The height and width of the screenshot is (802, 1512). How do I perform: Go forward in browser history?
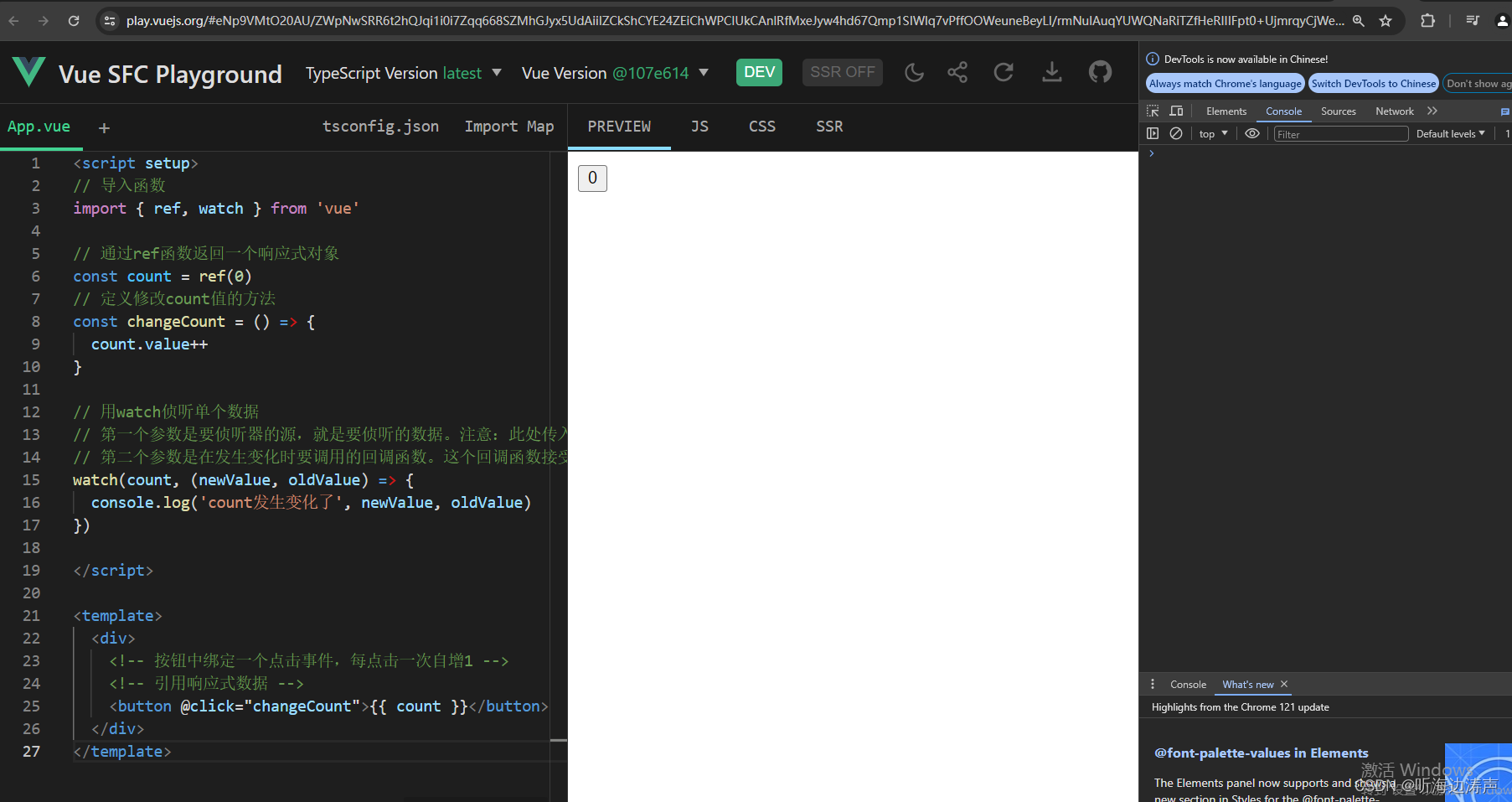[44, 21]
